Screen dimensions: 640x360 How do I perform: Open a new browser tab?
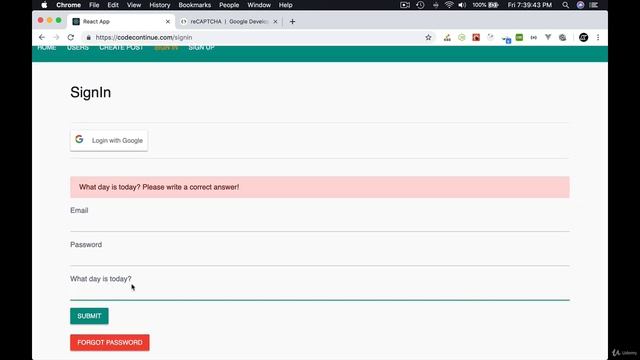tap(292, 22)
